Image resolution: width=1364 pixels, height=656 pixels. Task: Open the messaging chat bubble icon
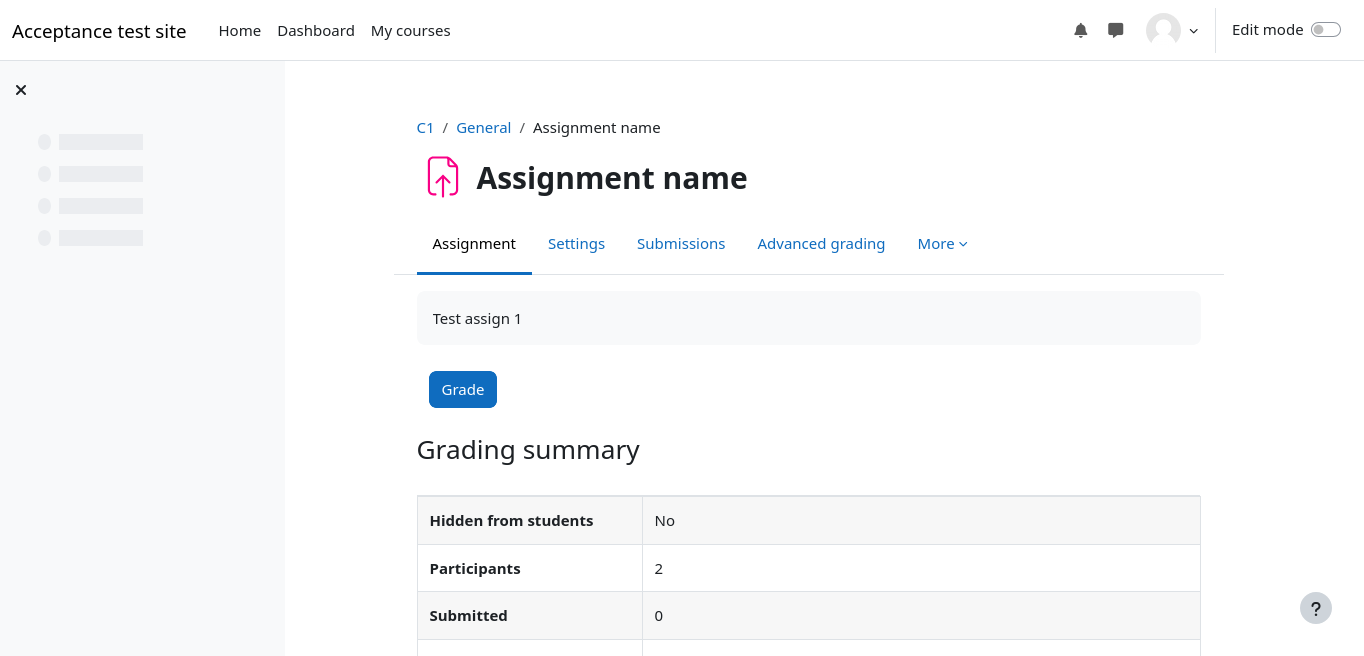(x=1116, y=31)
